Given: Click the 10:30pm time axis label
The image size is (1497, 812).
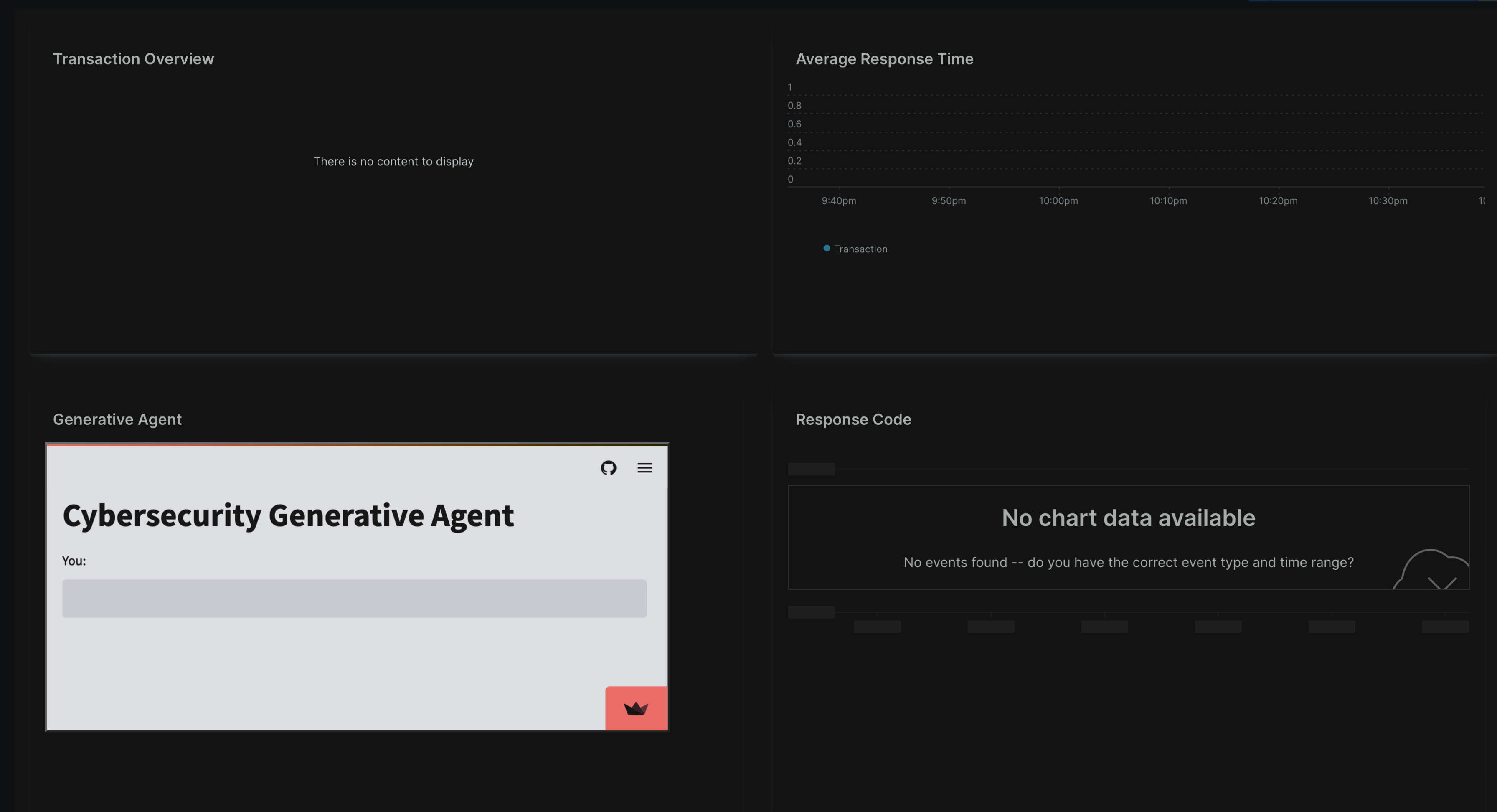Looking at the screenshot, I should click(1387, 200).
